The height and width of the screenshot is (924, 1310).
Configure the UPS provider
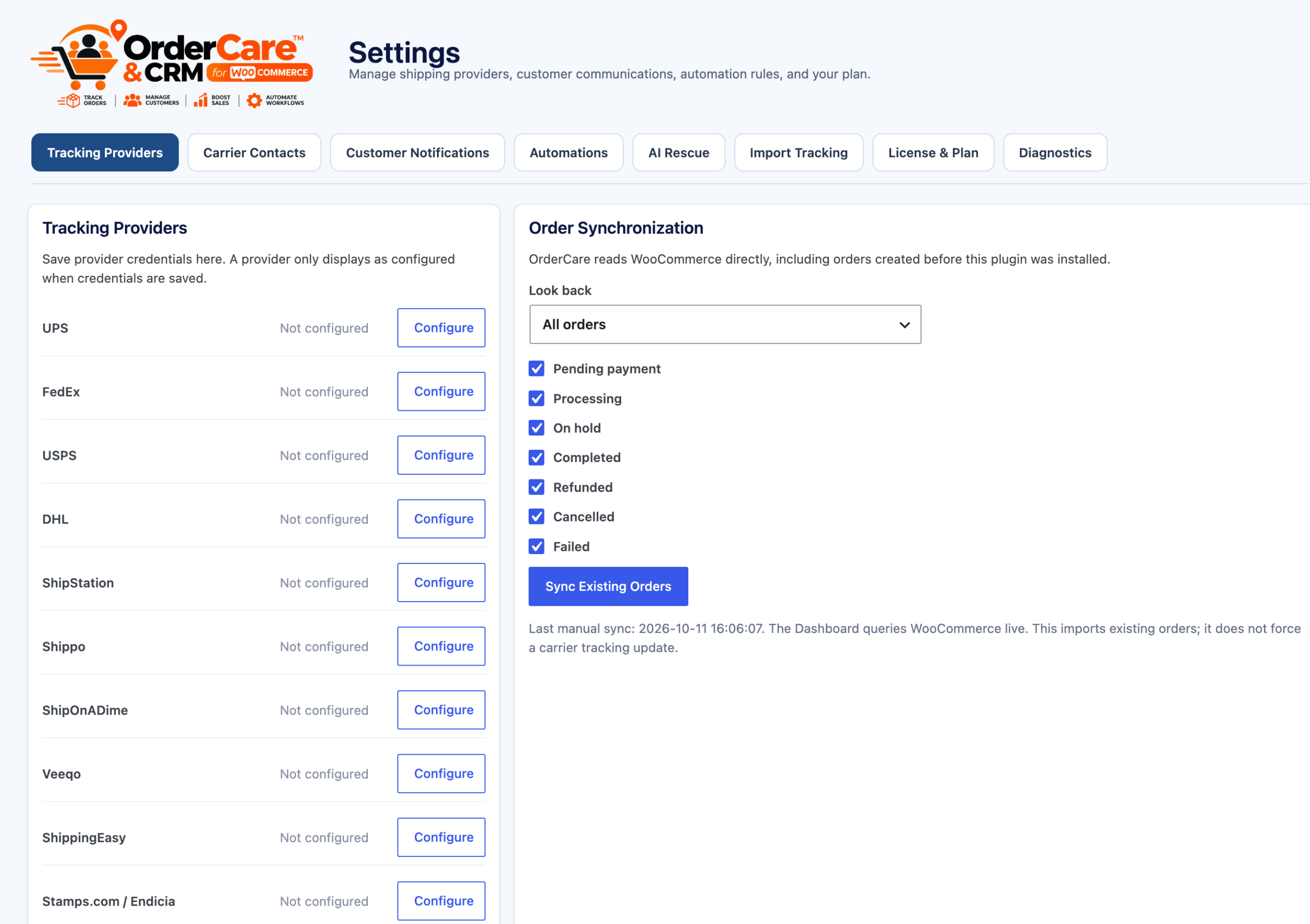(x=442, y=328)
